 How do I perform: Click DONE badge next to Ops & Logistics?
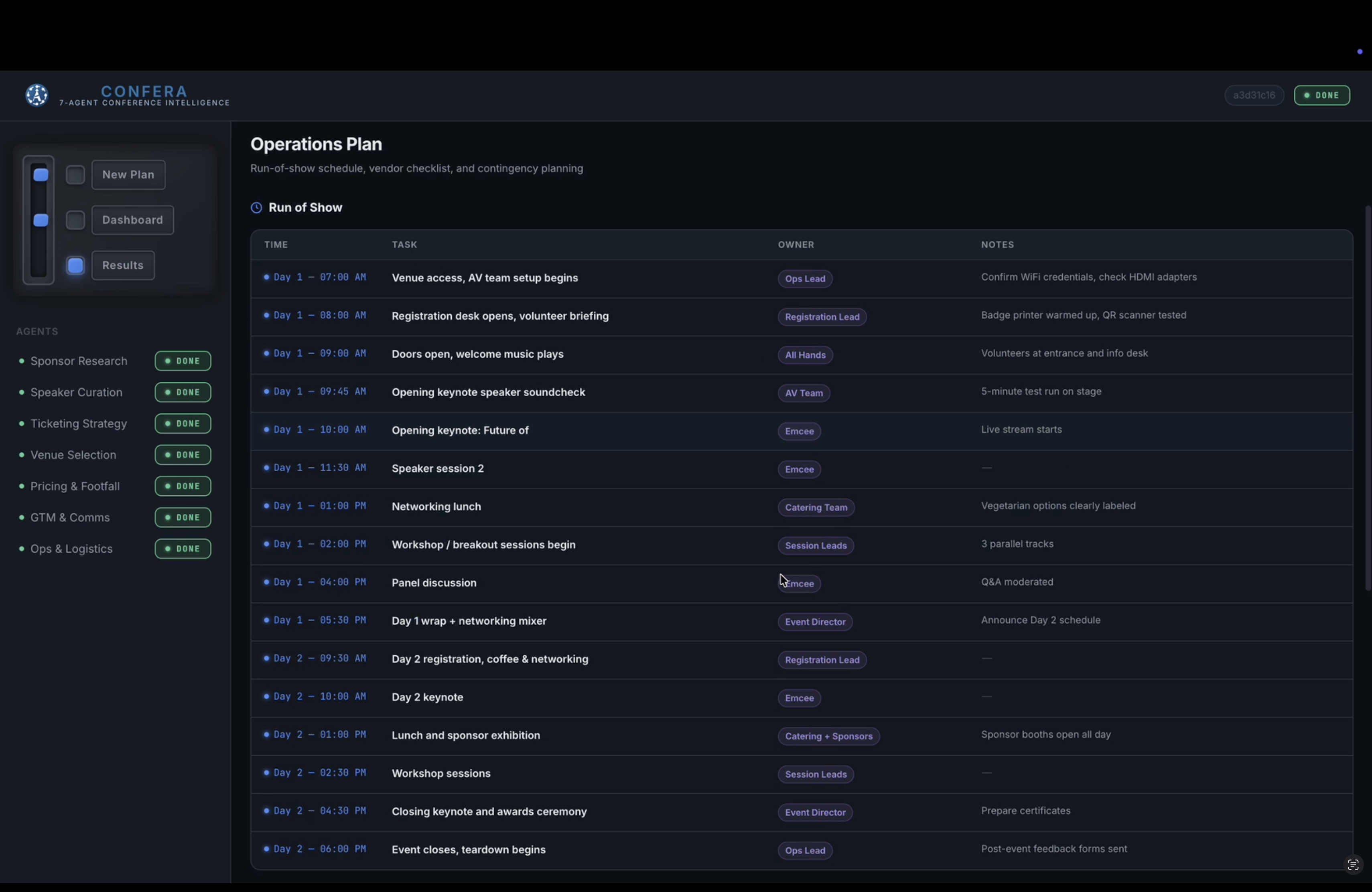(183, 549)
